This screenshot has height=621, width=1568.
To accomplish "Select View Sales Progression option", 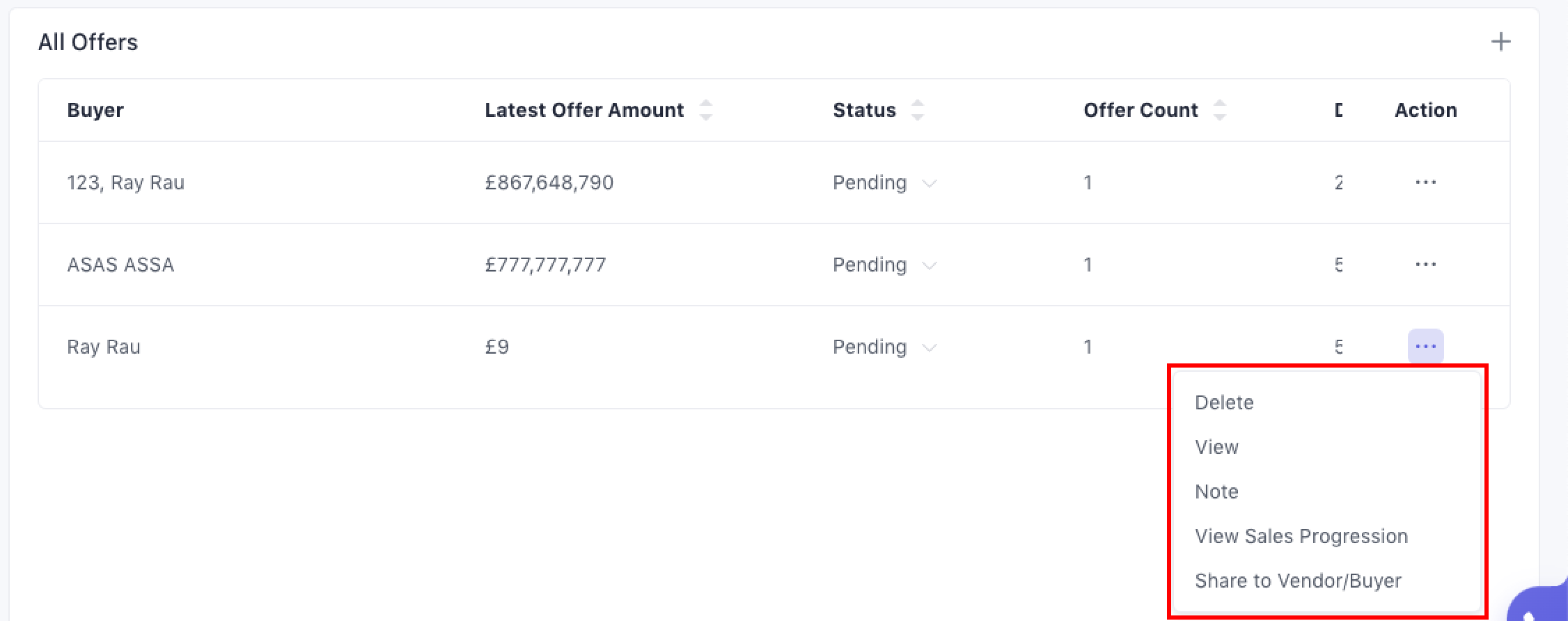I will tap(1301, 536).
